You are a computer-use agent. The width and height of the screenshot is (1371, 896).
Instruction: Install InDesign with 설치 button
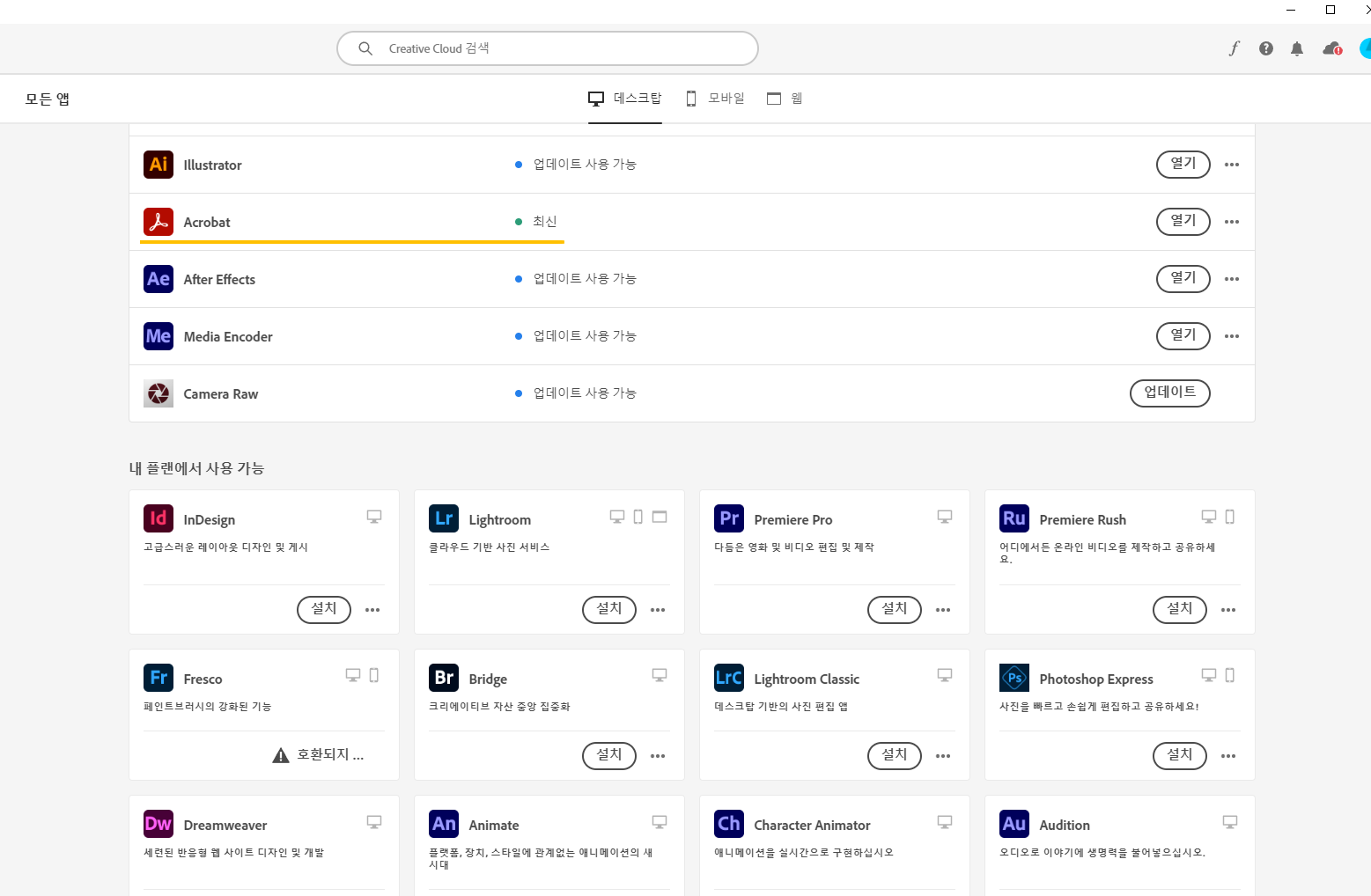pyautogui.click(x=324, y=609)
